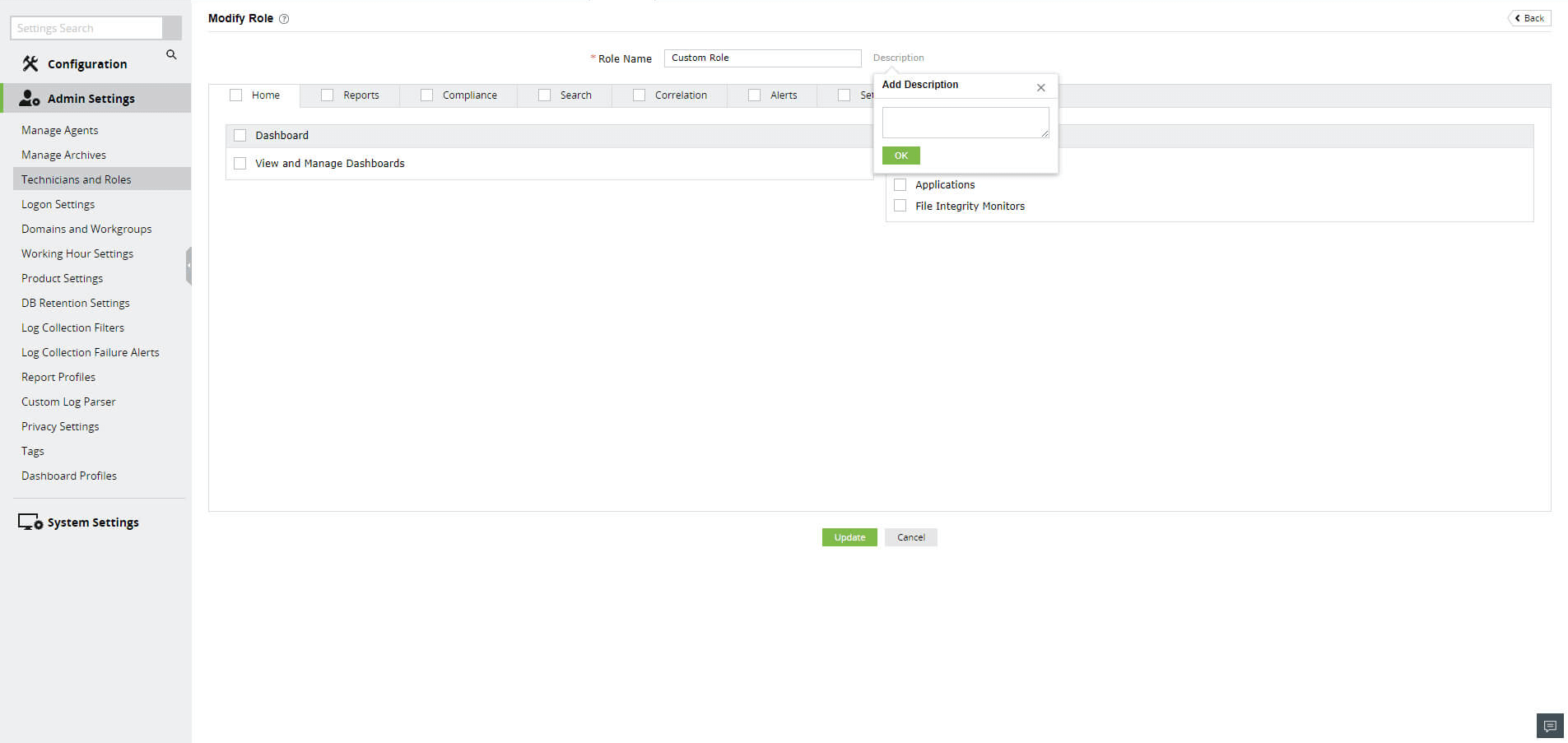Viewport: 1568px width, 743px height.
Task: Switch to the Compliance tab
Action: [x=470, y=95]
